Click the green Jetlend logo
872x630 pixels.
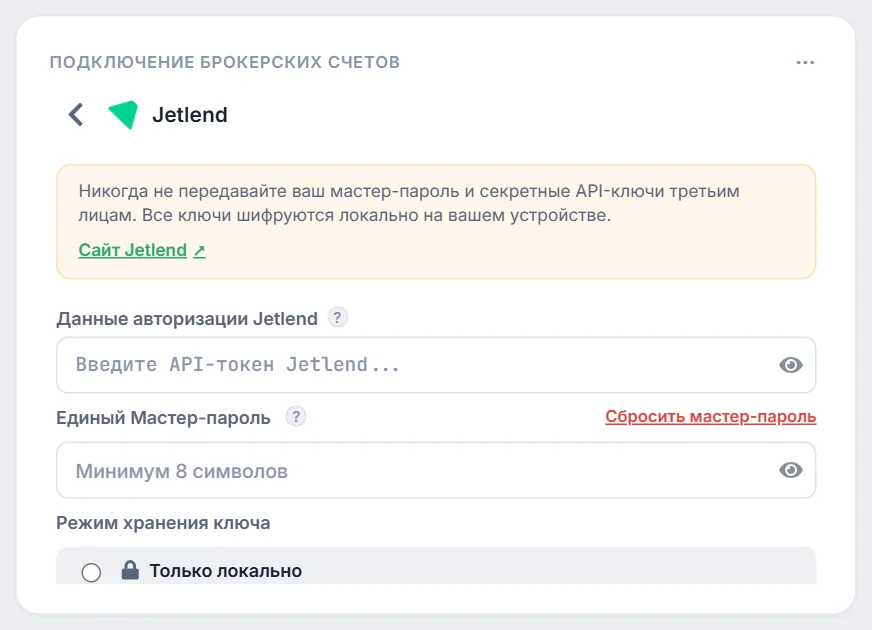pyautogui.click(x=123, y=115)
